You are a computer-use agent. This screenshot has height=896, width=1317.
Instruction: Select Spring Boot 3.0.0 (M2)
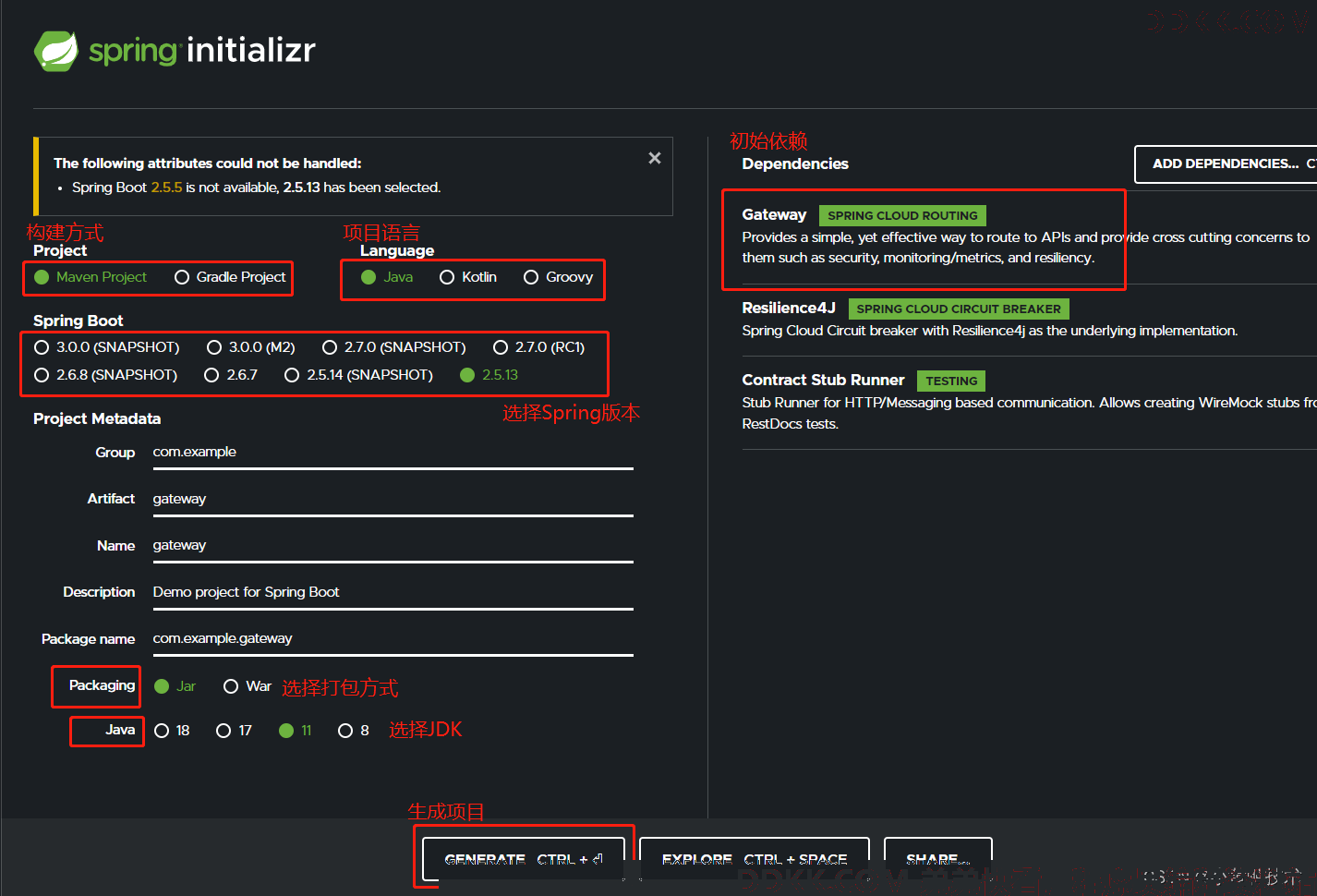point(251,347)
